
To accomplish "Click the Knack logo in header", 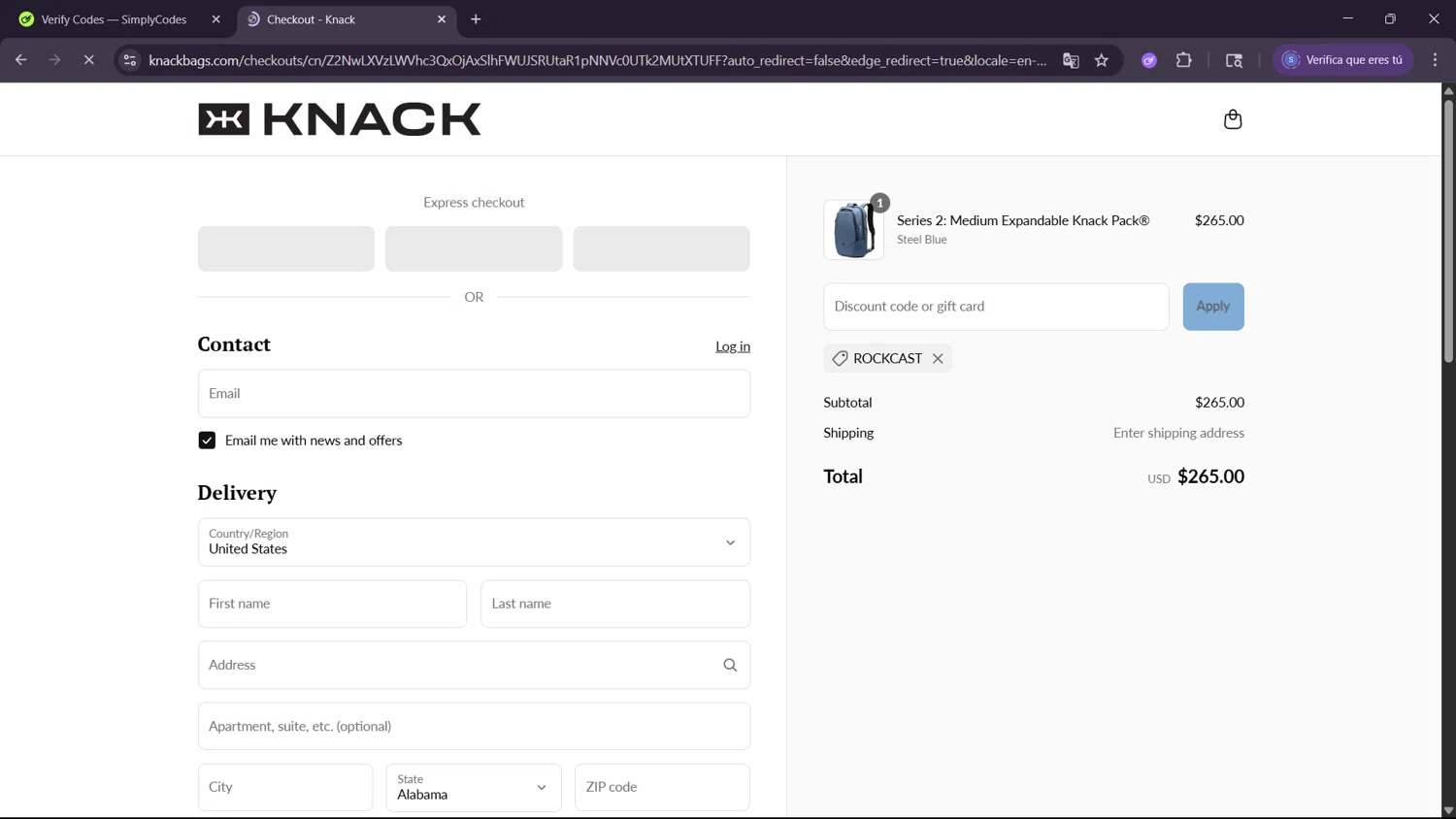I will point(340,119).
